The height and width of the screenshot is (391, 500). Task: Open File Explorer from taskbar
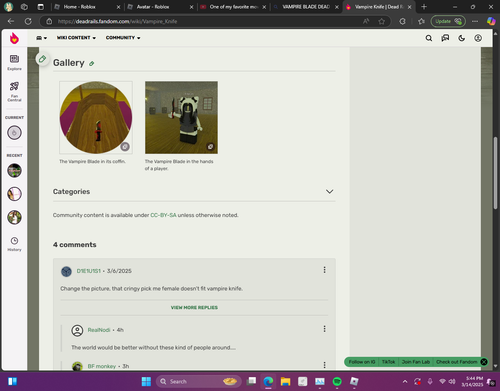285,381
